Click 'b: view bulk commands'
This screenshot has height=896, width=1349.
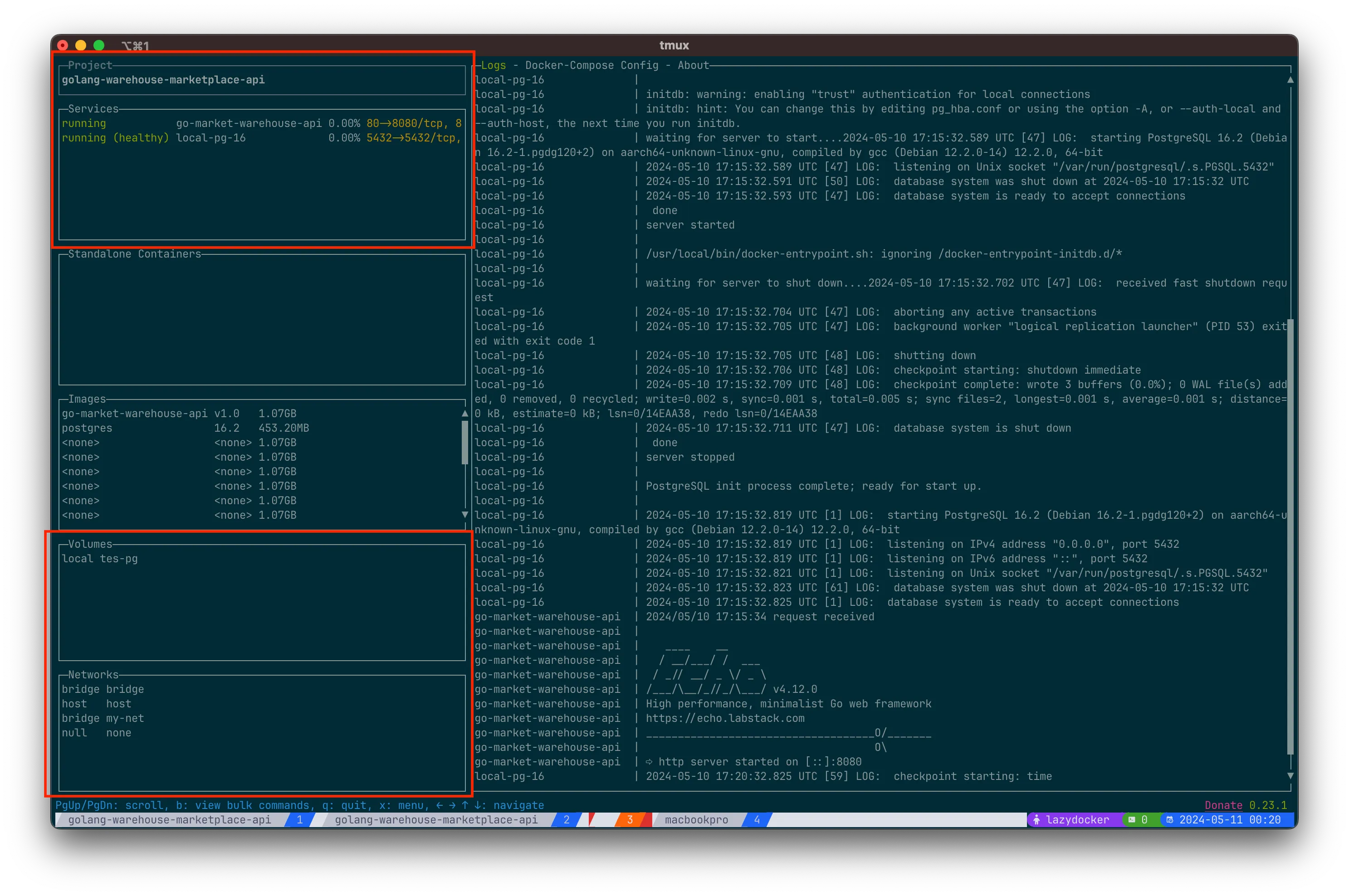point(244,805)
